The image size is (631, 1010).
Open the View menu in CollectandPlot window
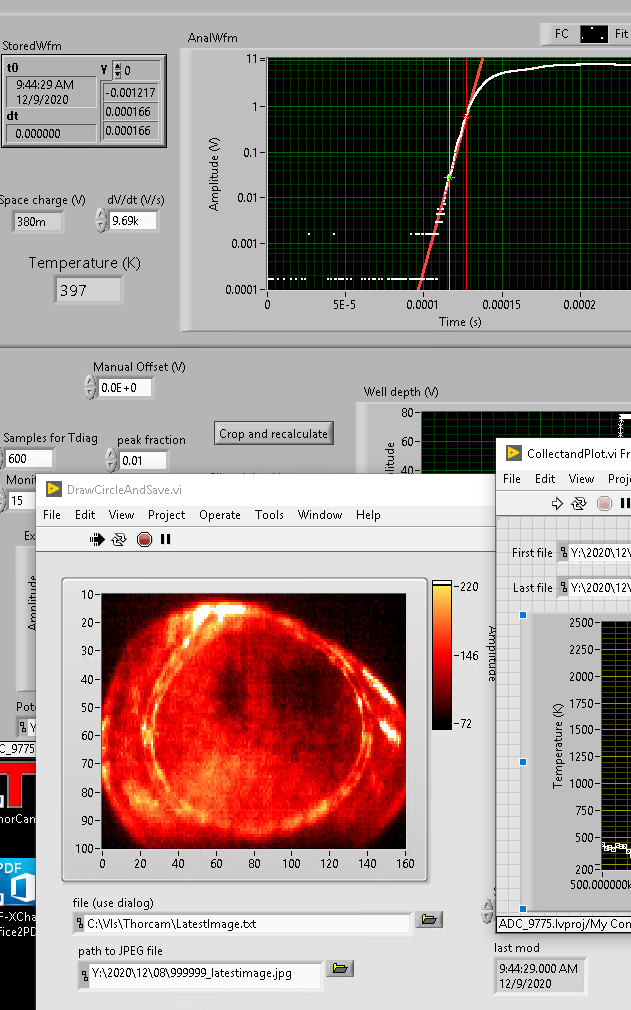click(x=581, y=479)
